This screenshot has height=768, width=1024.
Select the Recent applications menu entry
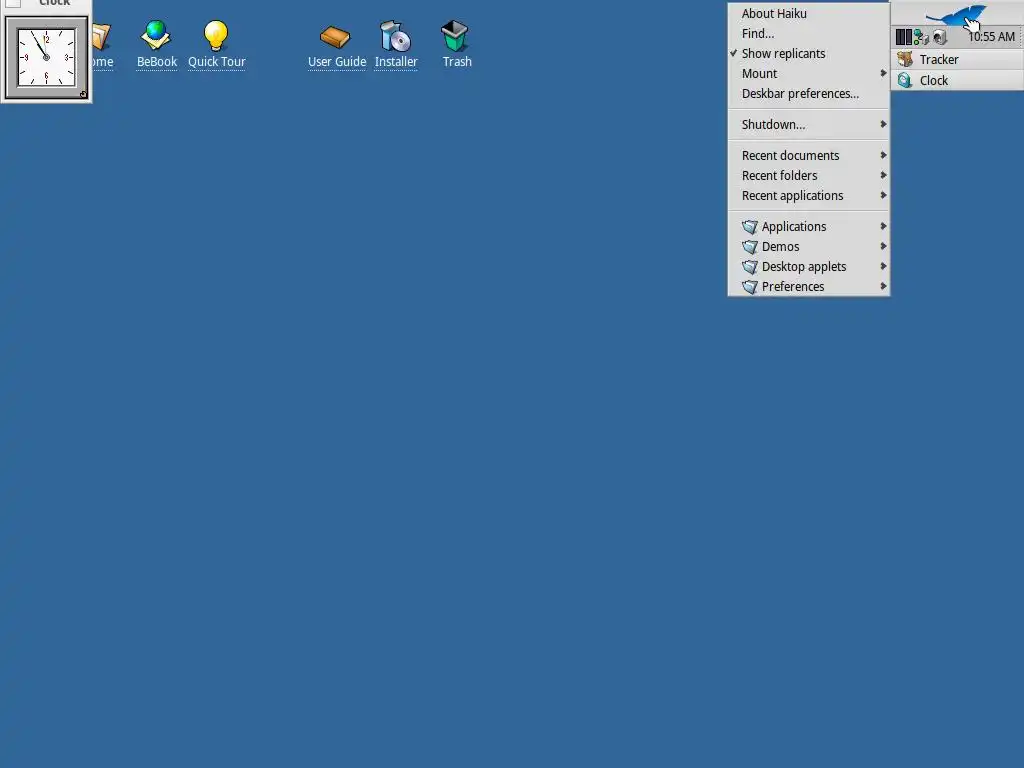[809, 196]
